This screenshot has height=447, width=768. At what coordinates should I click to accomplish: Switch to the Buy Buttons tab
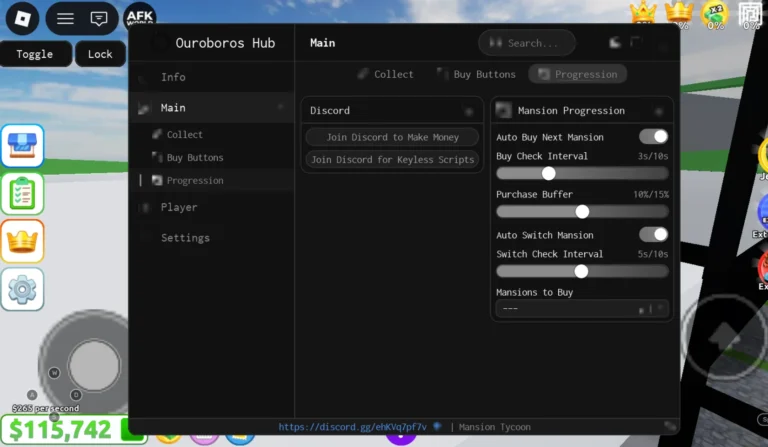(x=477, y=74)
